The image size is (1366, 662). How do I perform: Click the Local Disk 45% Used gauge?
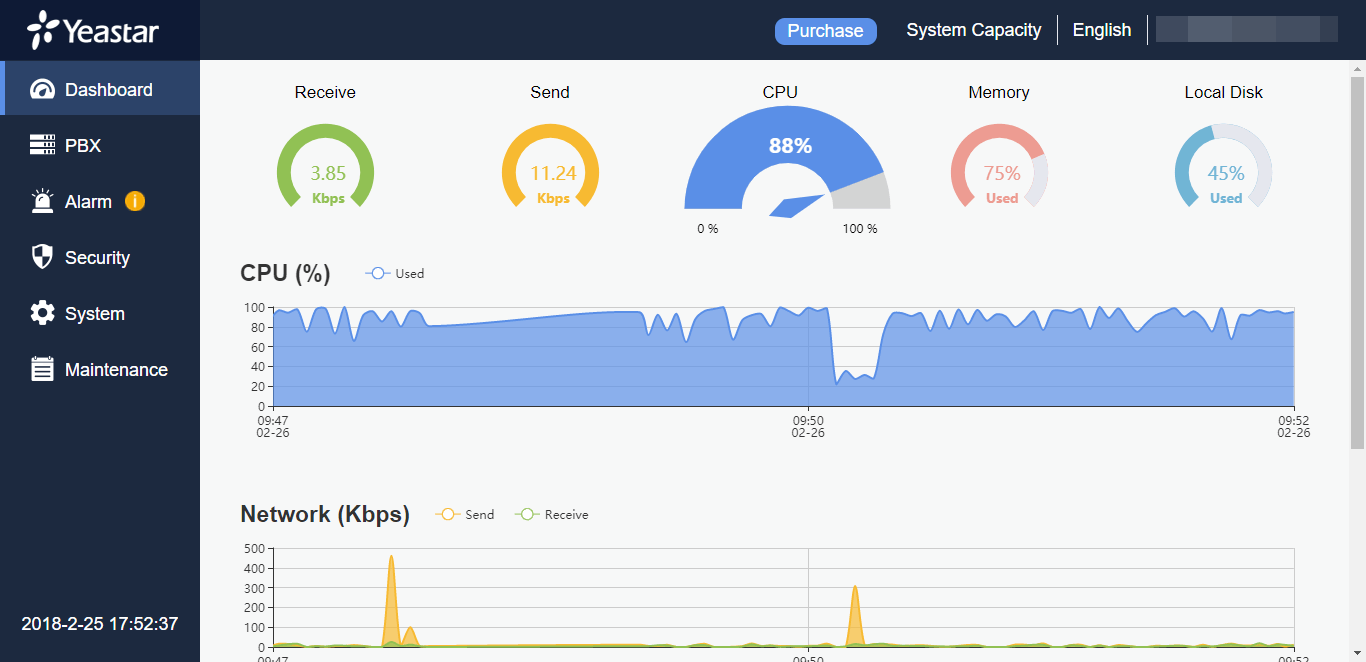tap(1224, 167)
